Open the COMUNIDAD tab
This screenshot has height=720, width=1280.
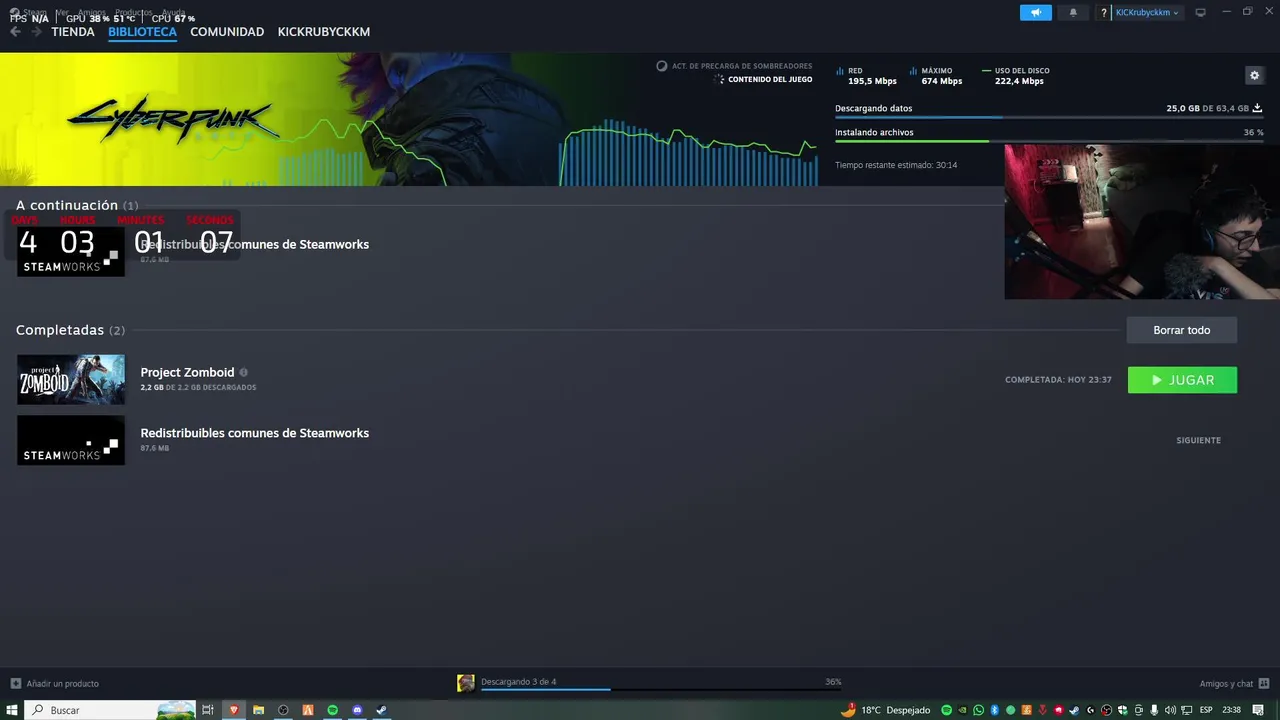(227, 32)
